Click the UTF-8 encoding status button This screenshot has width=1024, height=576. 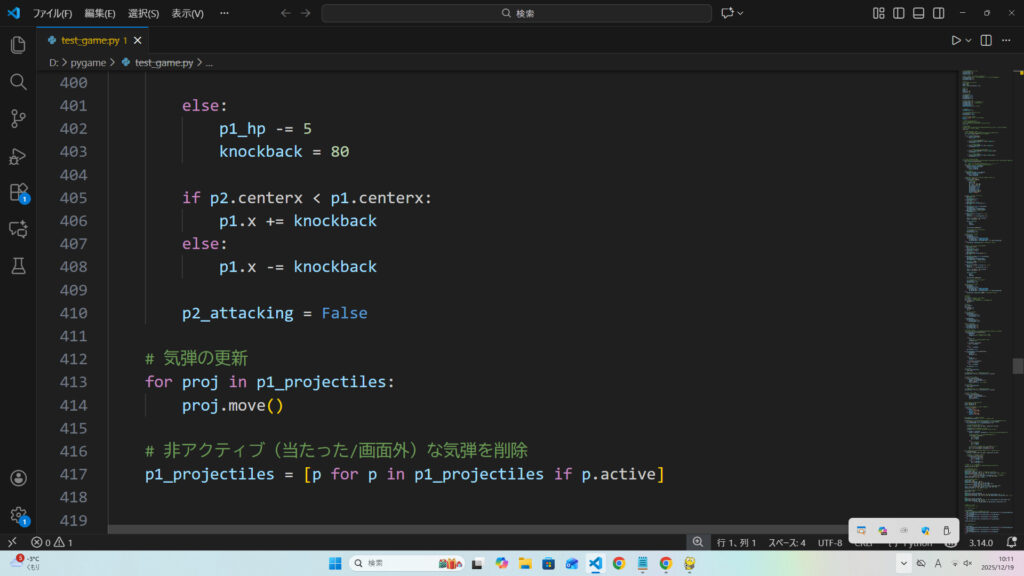(830, 542)
